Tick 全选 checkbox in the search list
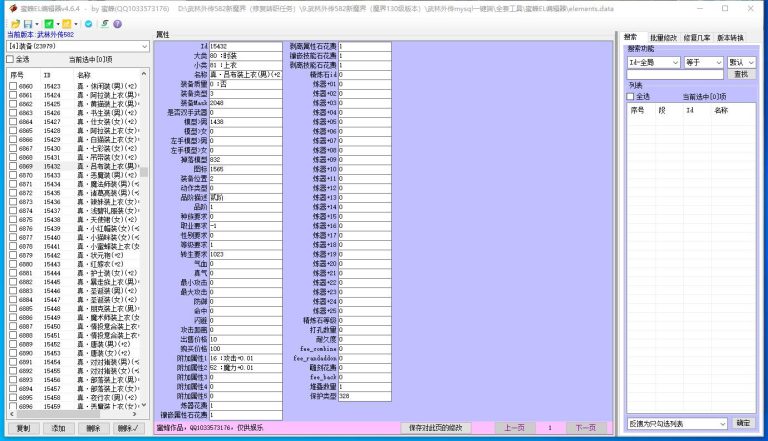Viewport: 768px width, 441px height. (x=632, y=97)
